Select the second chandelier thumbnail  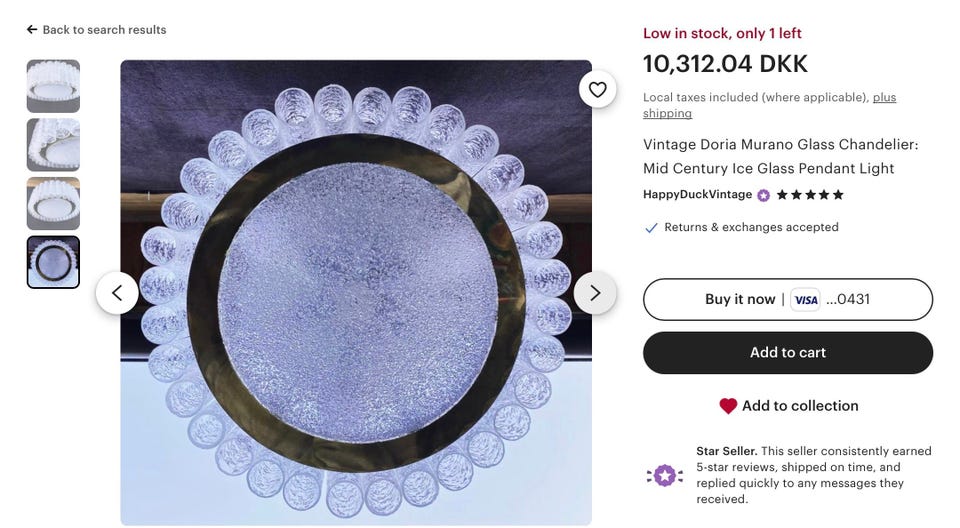pyautogui.click(x=53, y=145)
